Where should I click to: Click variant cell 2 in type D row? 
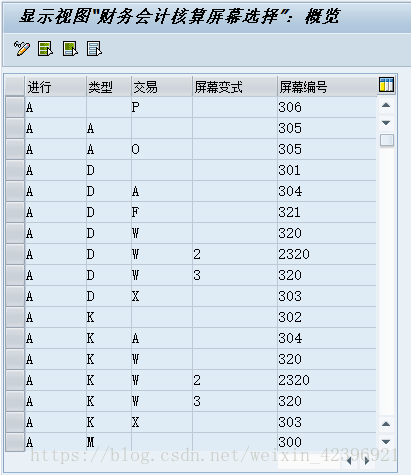coord(235,254)
